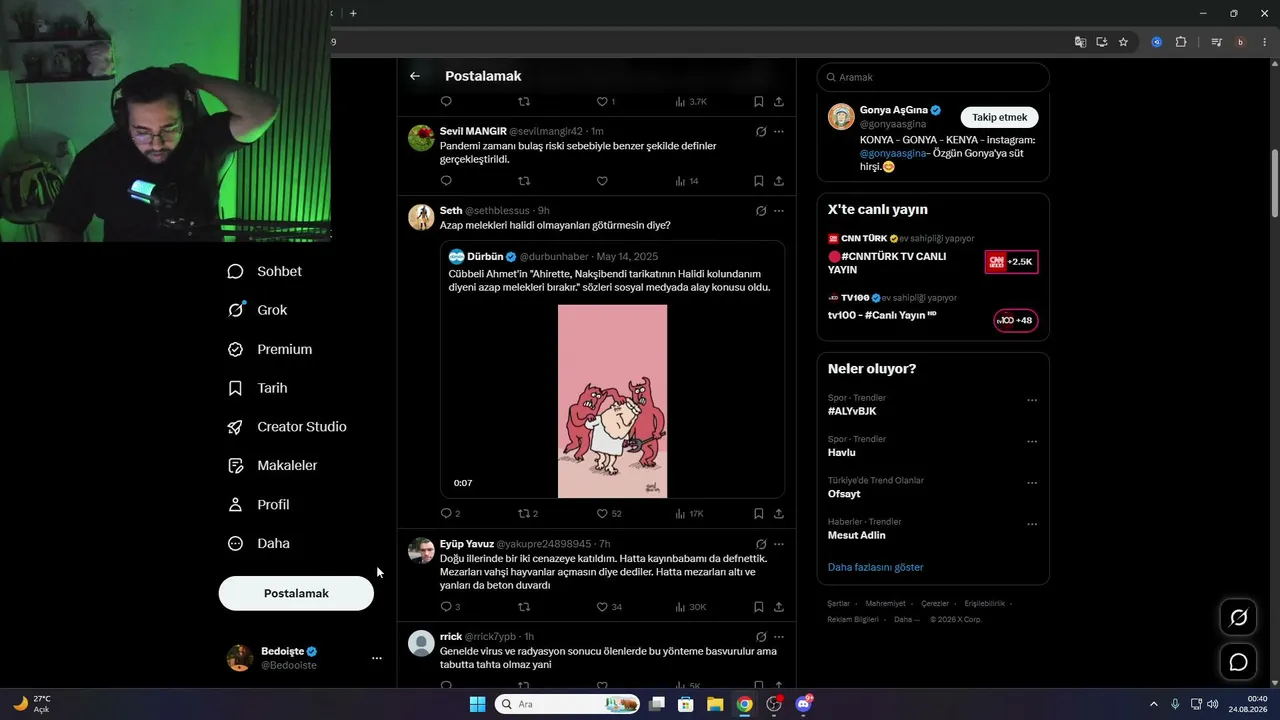Open the 17K views stats on Seth's post
1280x720 pixels.
pyautogui.click(x=689, y=513)
